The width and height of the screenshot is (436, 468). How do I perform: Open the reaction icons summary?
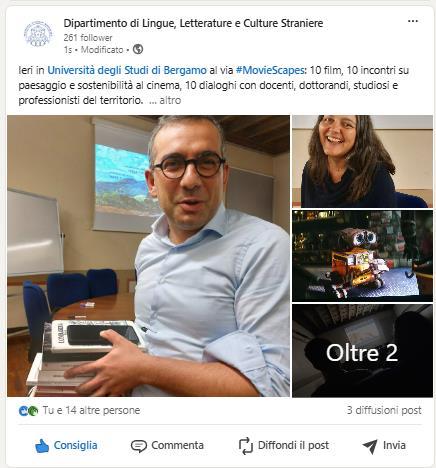click(x=28, y=411)
